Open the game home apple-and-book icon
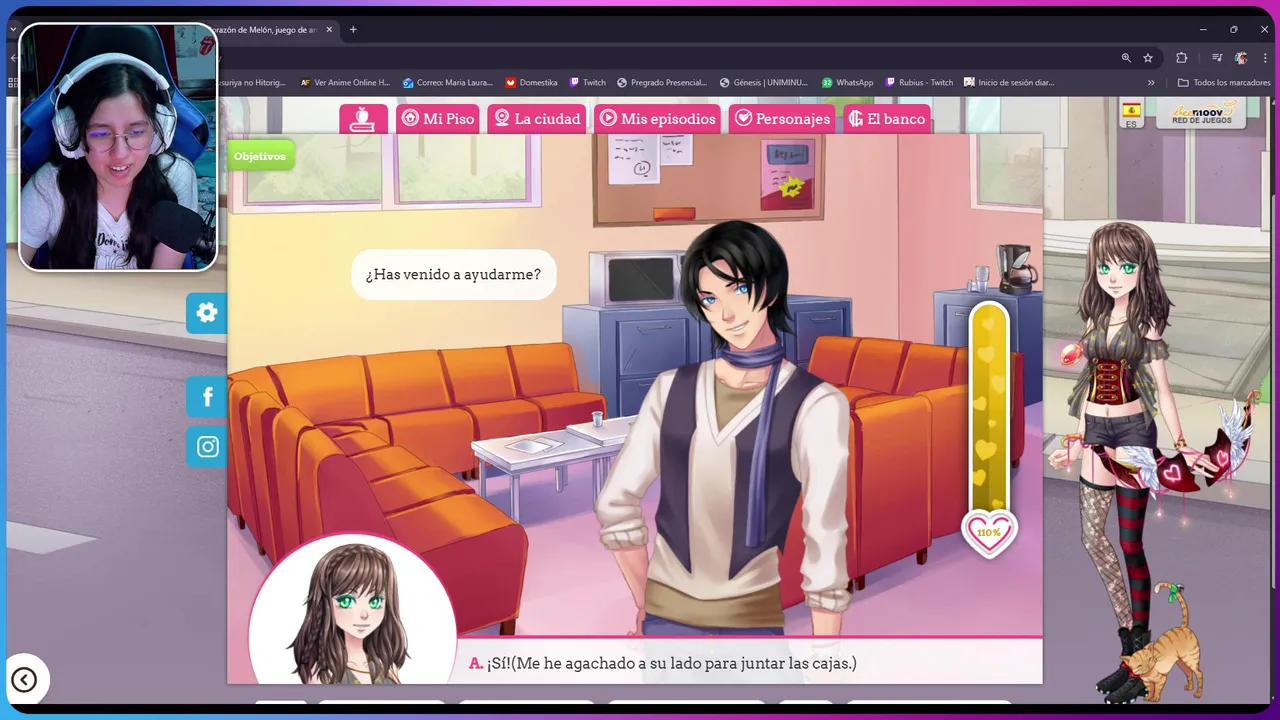1280x720 pixels. [x=363, y=118]
